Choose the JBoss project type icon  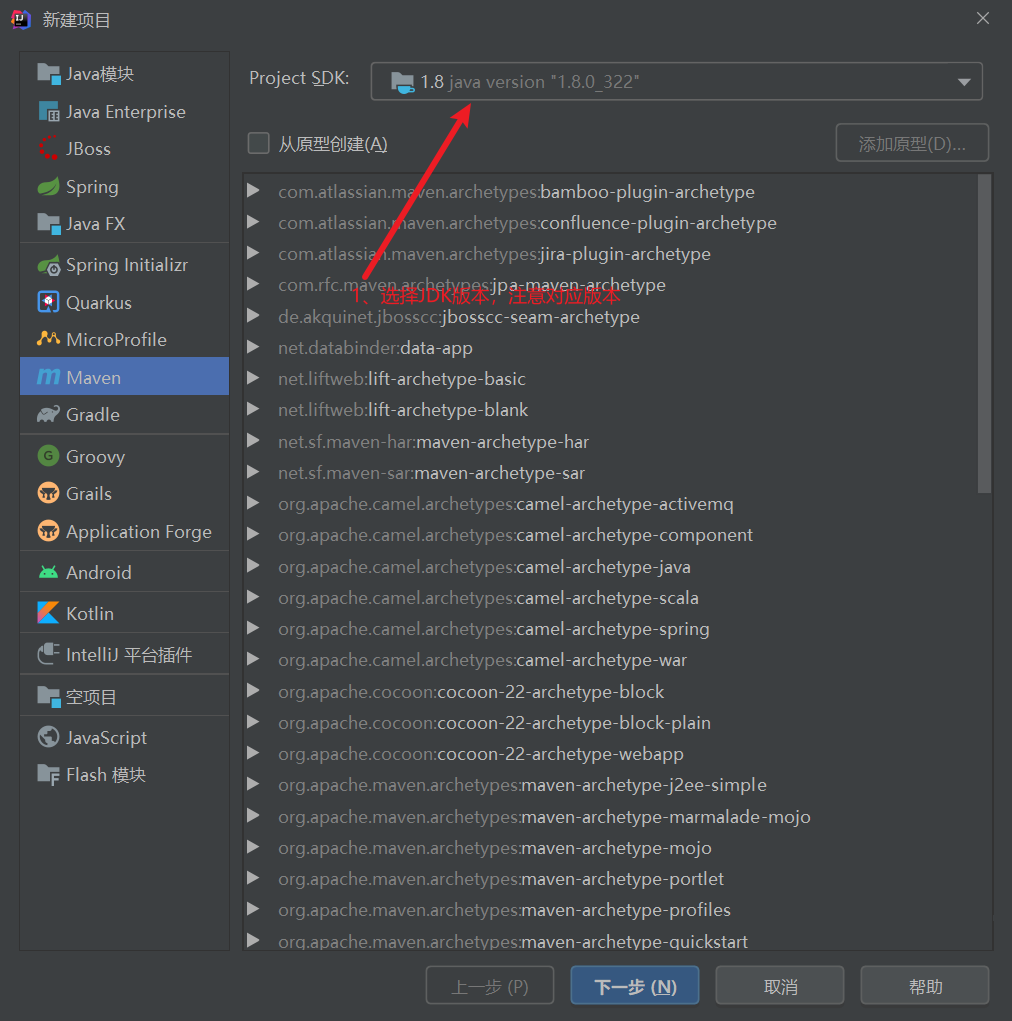(48, 148)
